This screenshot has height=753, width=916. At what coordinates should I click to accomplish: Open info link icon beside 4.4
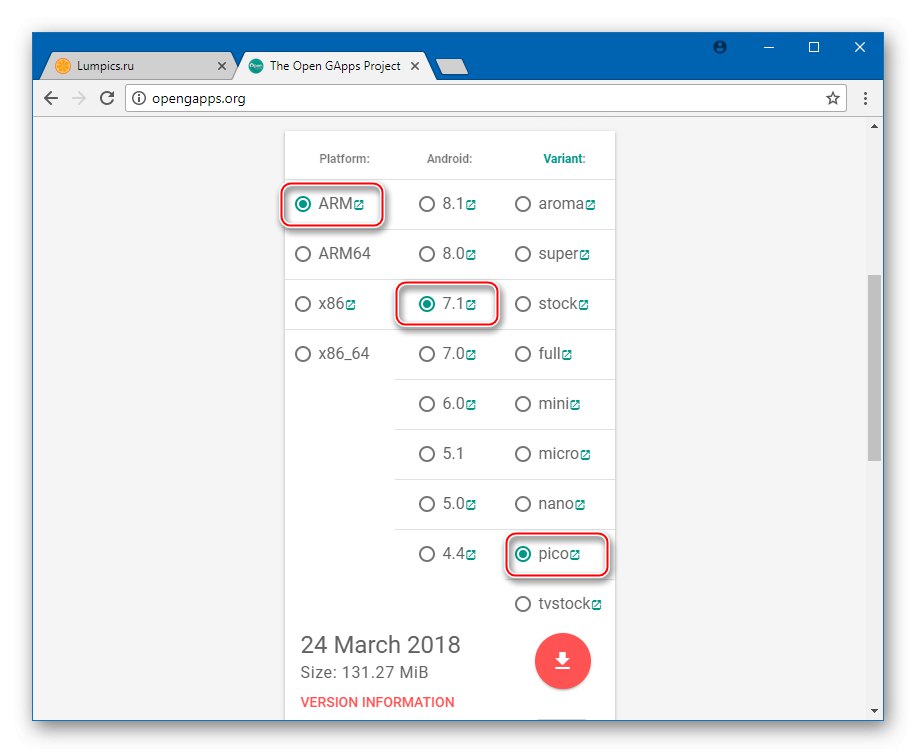point(471,555)
